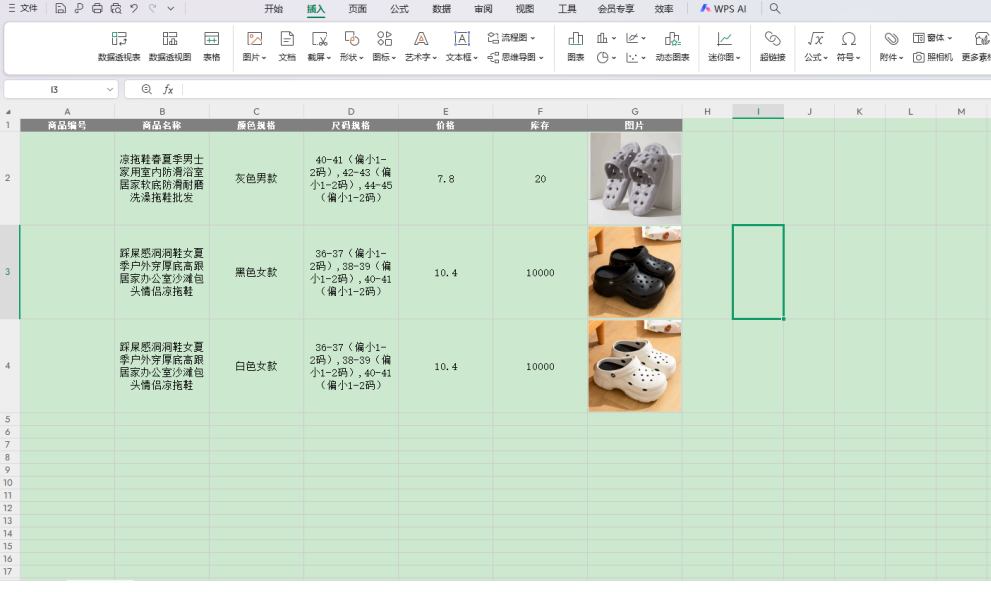The width and height of the screenshot is (991, 592).
Task: Switch to the 视图 tab
Action: pos(525,9)
